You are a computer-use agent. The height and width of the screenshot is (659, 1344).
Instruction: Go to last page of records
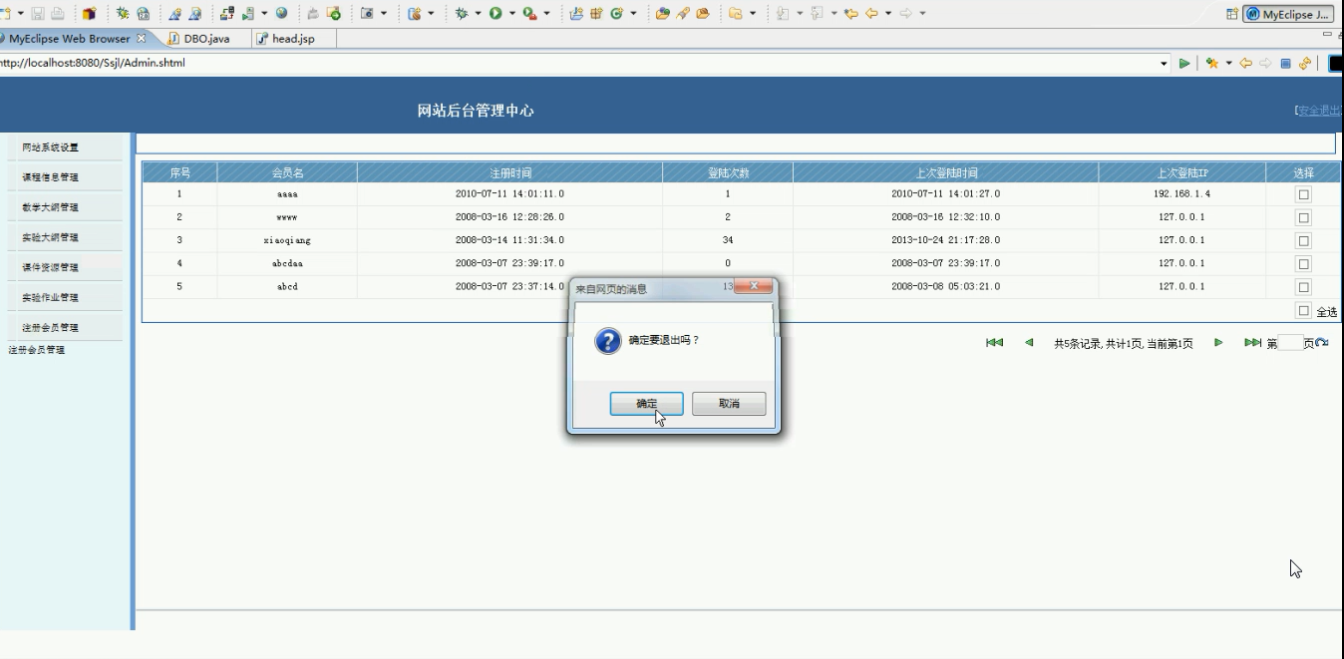click(1252, 343)
